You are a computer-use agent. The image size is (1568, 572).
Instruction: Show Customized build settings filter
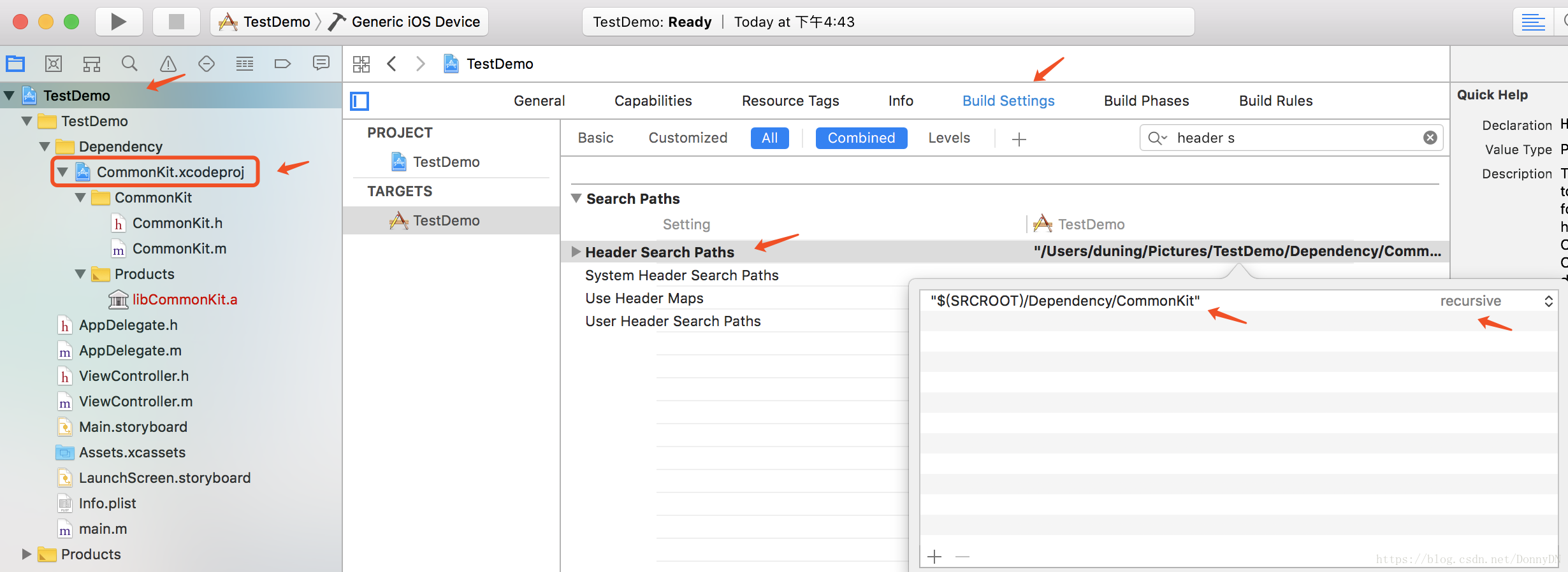click(x=688, y=138)
